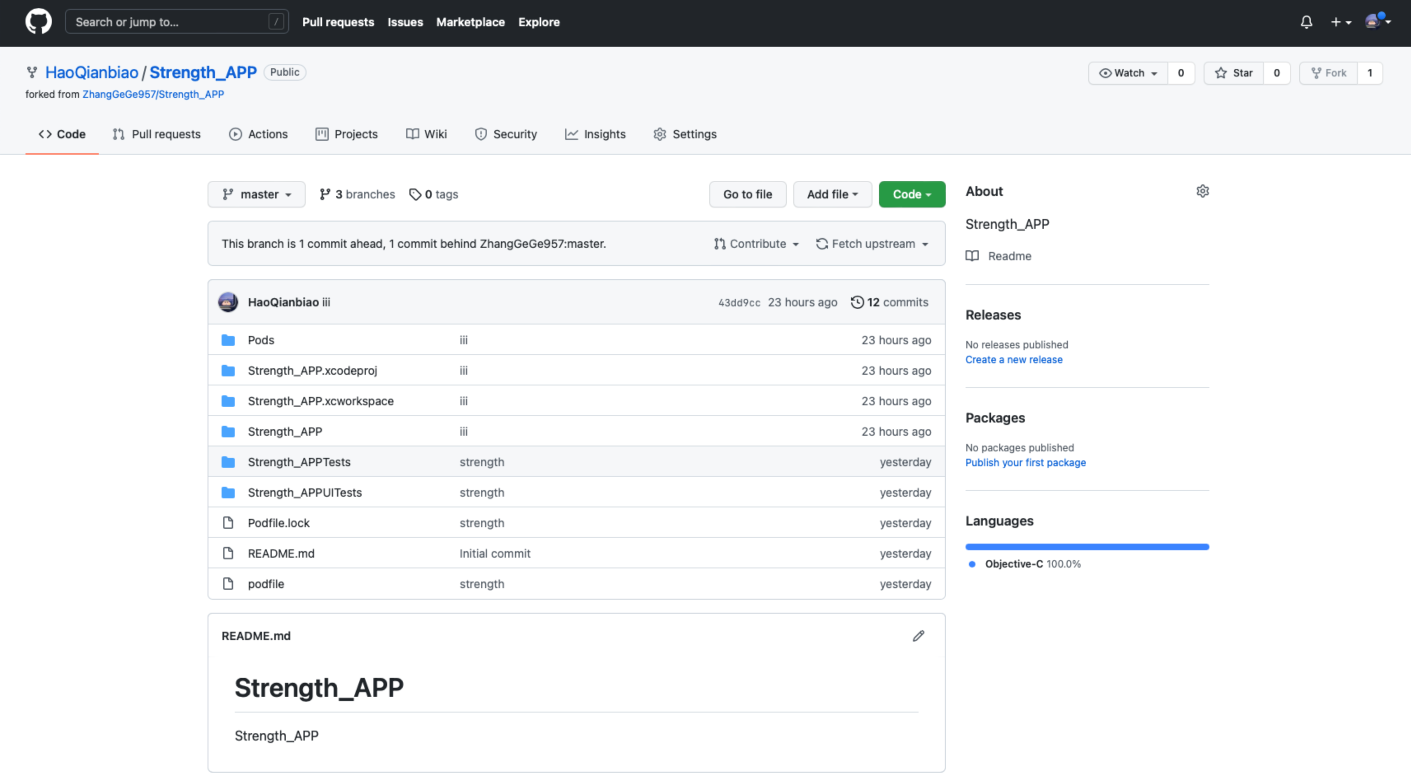1411x782 pixels.
Task: View the 3 branches link
Action: (x=357, y=194)
